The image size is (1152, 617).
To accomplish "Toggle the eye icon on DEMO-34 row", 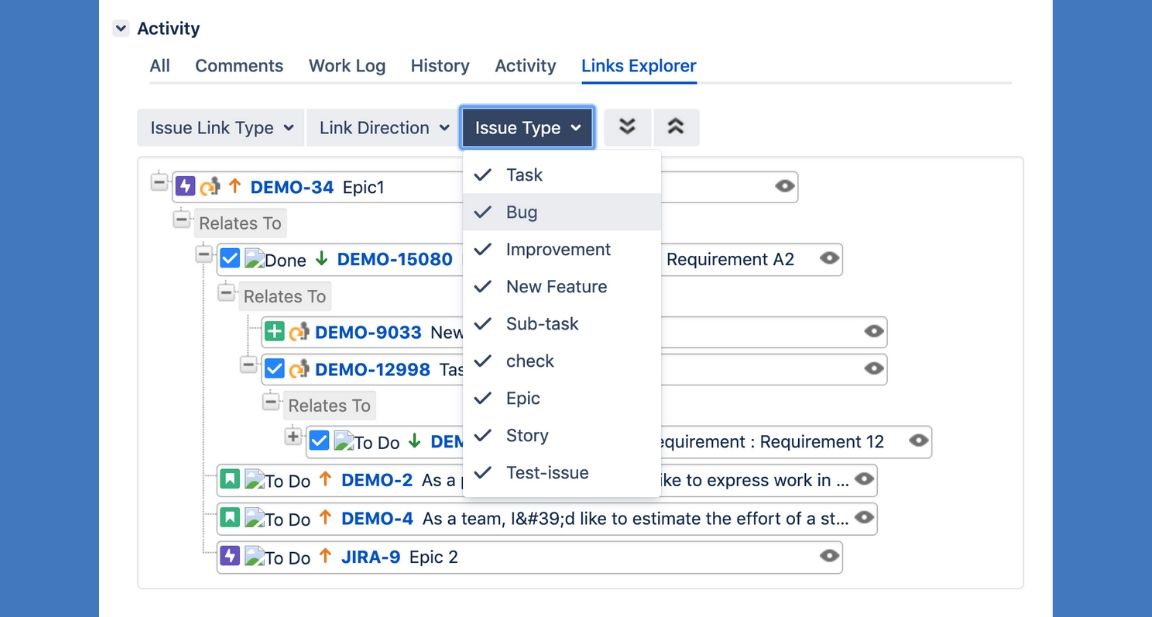I will point(785,186).
